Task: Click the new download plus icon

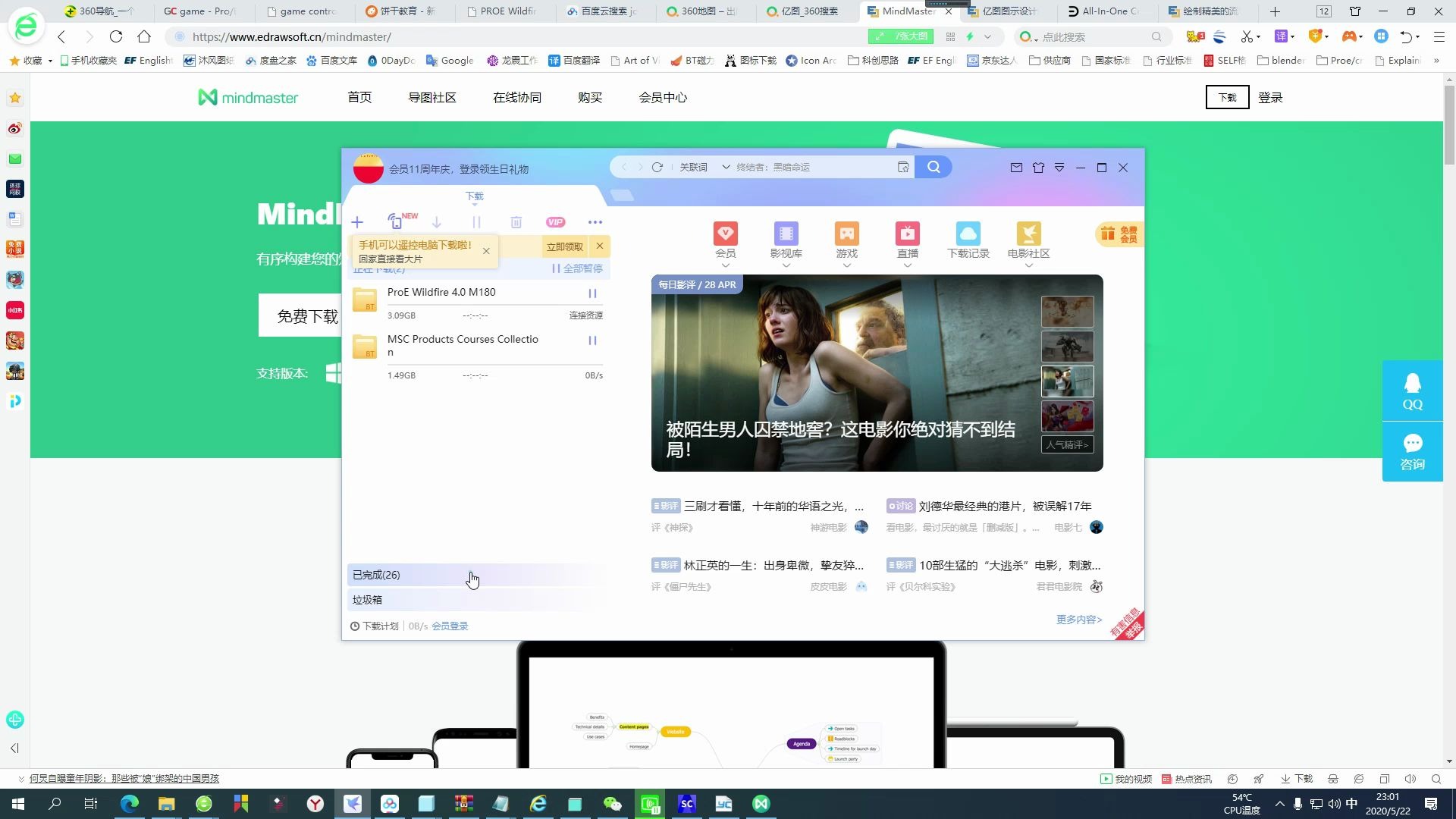Action: pos(357,222)
